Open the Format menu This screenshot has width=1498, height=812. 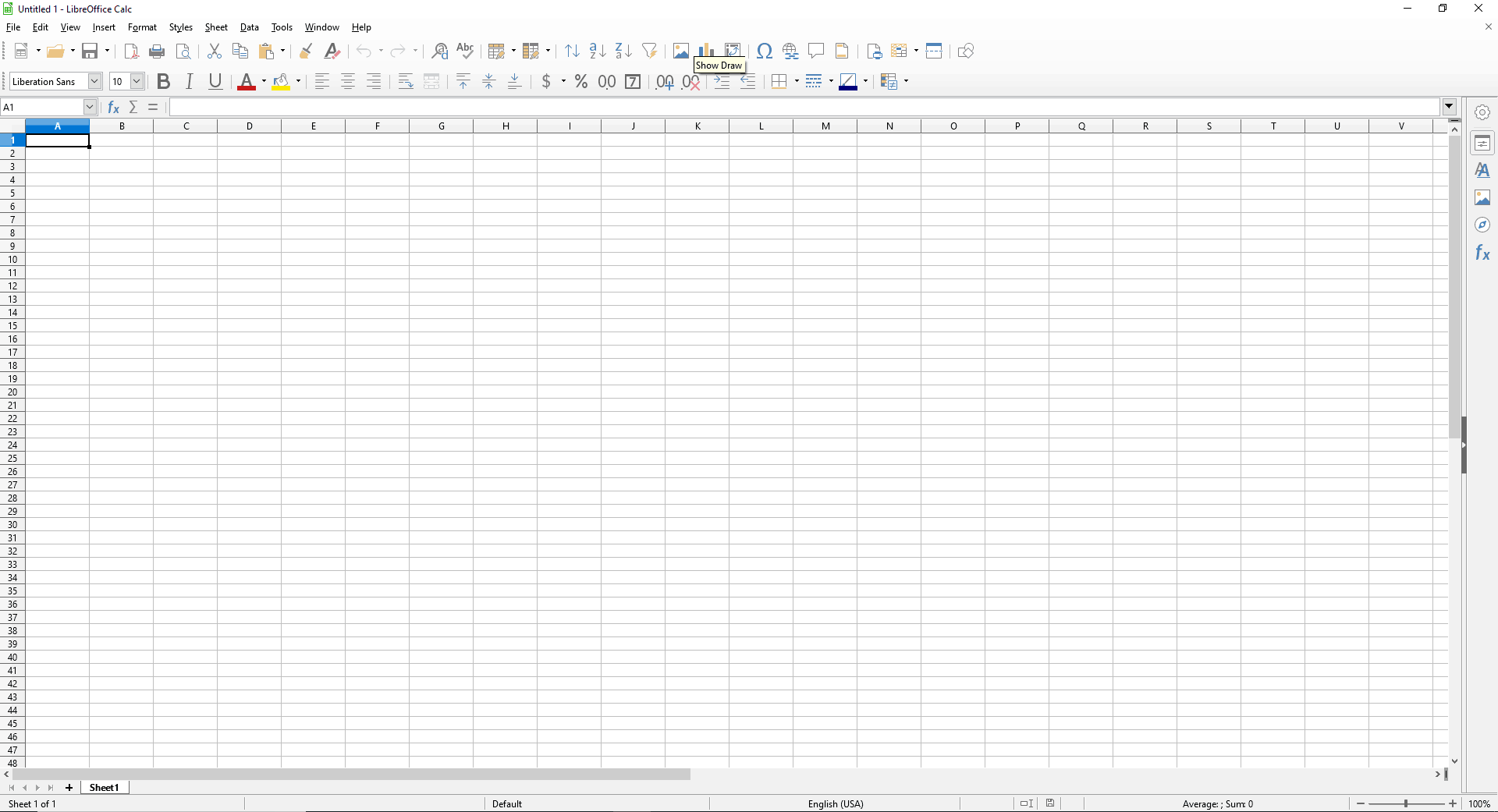142,27
